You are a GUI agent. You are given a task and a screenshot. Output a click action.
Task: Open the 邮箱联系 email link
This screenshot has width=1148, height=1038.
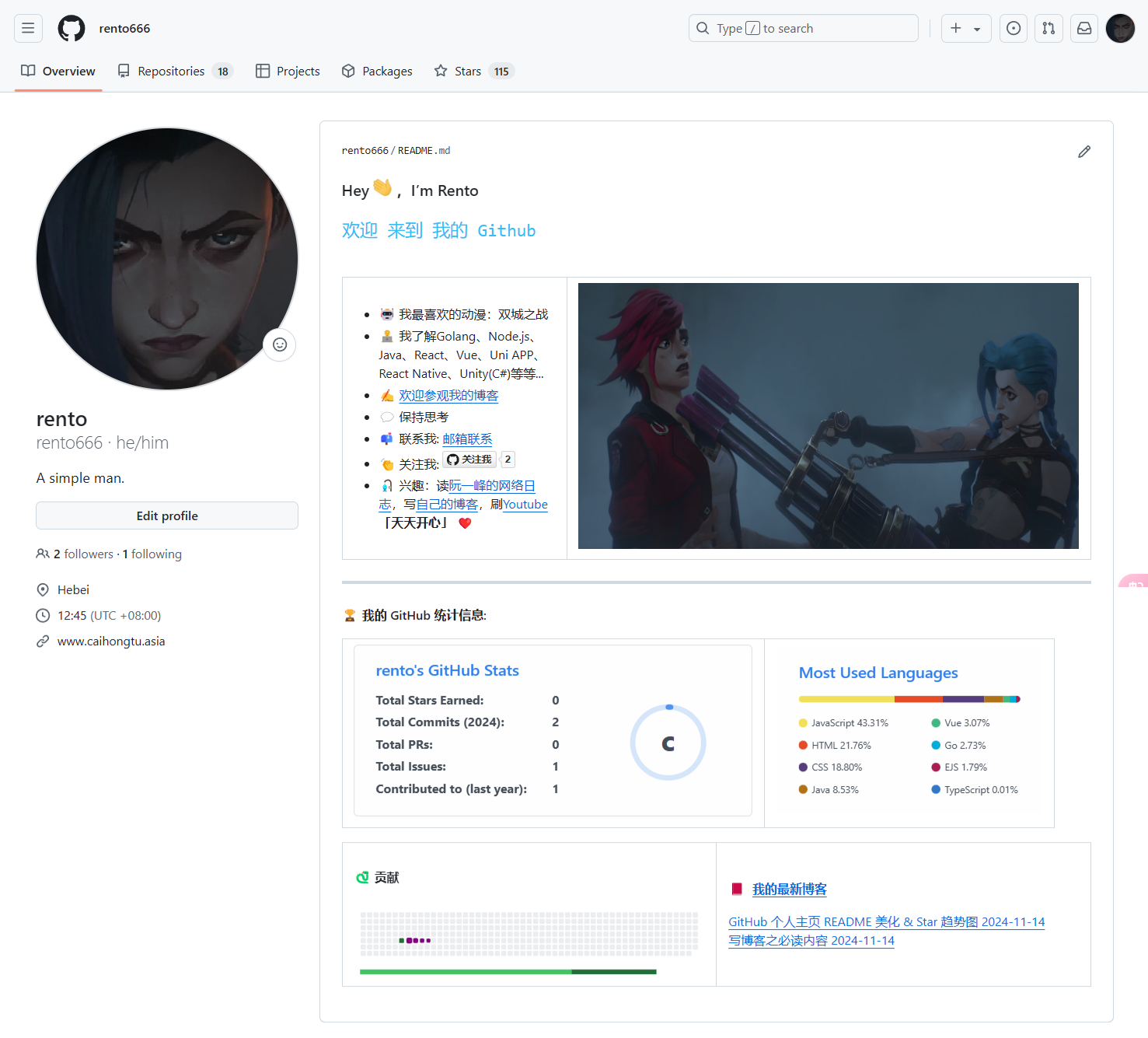(x=467, y=439)
